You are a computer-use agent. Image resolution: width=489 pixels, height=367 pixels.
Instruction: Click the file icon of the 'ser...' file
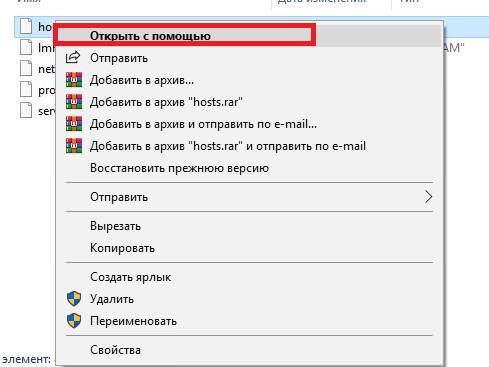tap(26, 110)
